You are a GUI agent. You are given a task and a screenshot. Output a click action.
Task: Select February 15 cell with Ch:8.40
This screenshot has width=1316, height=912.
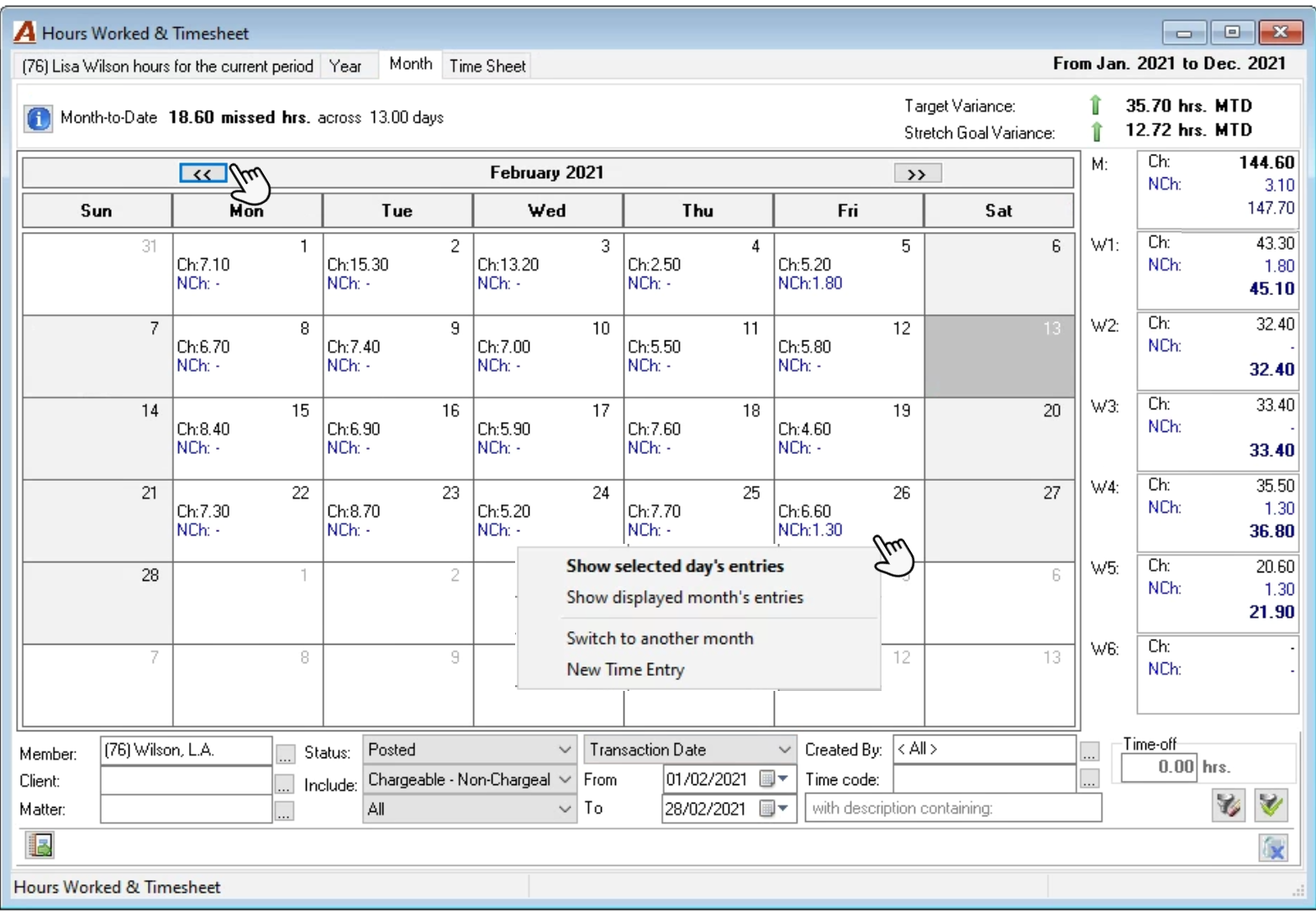[248, 439]
